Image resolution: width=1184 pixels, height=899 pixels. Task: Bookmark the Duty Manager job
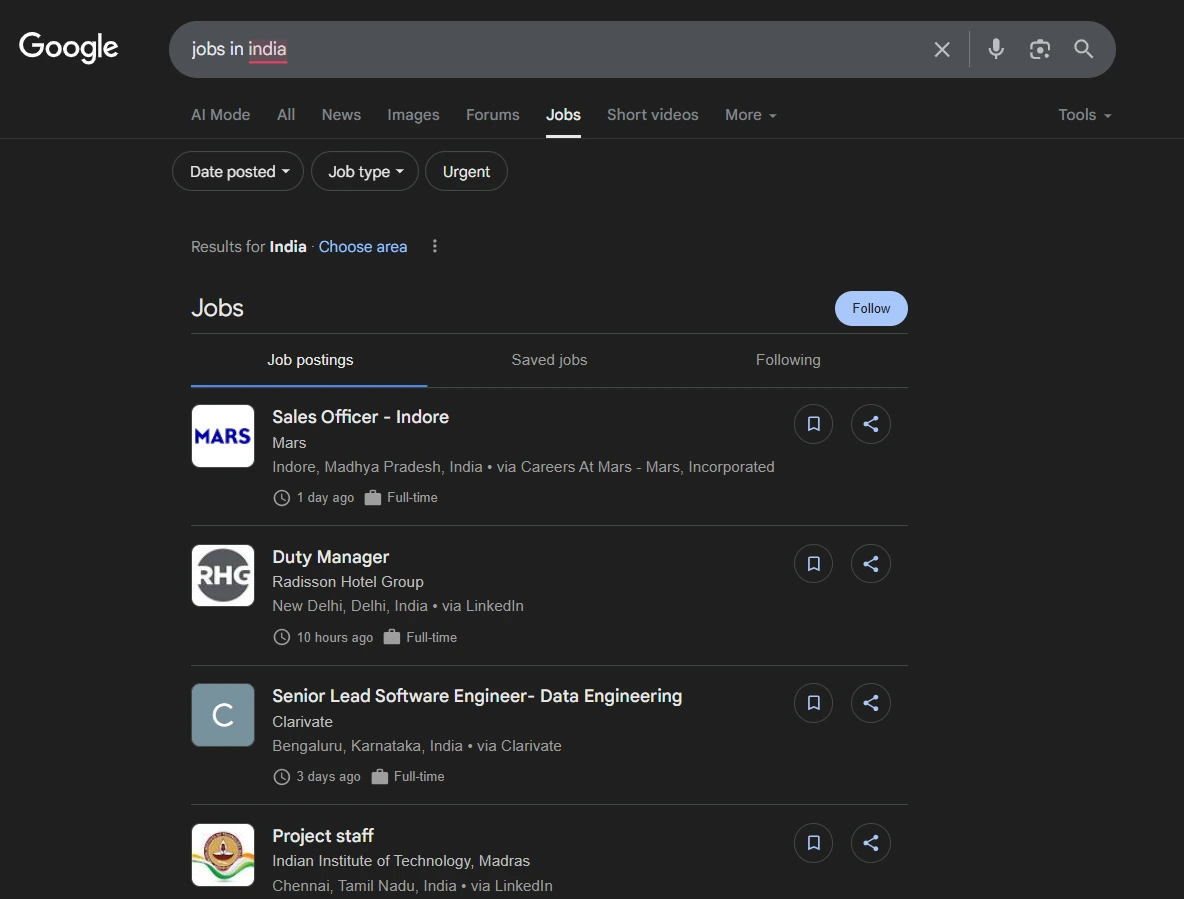[x=813, y=564]
